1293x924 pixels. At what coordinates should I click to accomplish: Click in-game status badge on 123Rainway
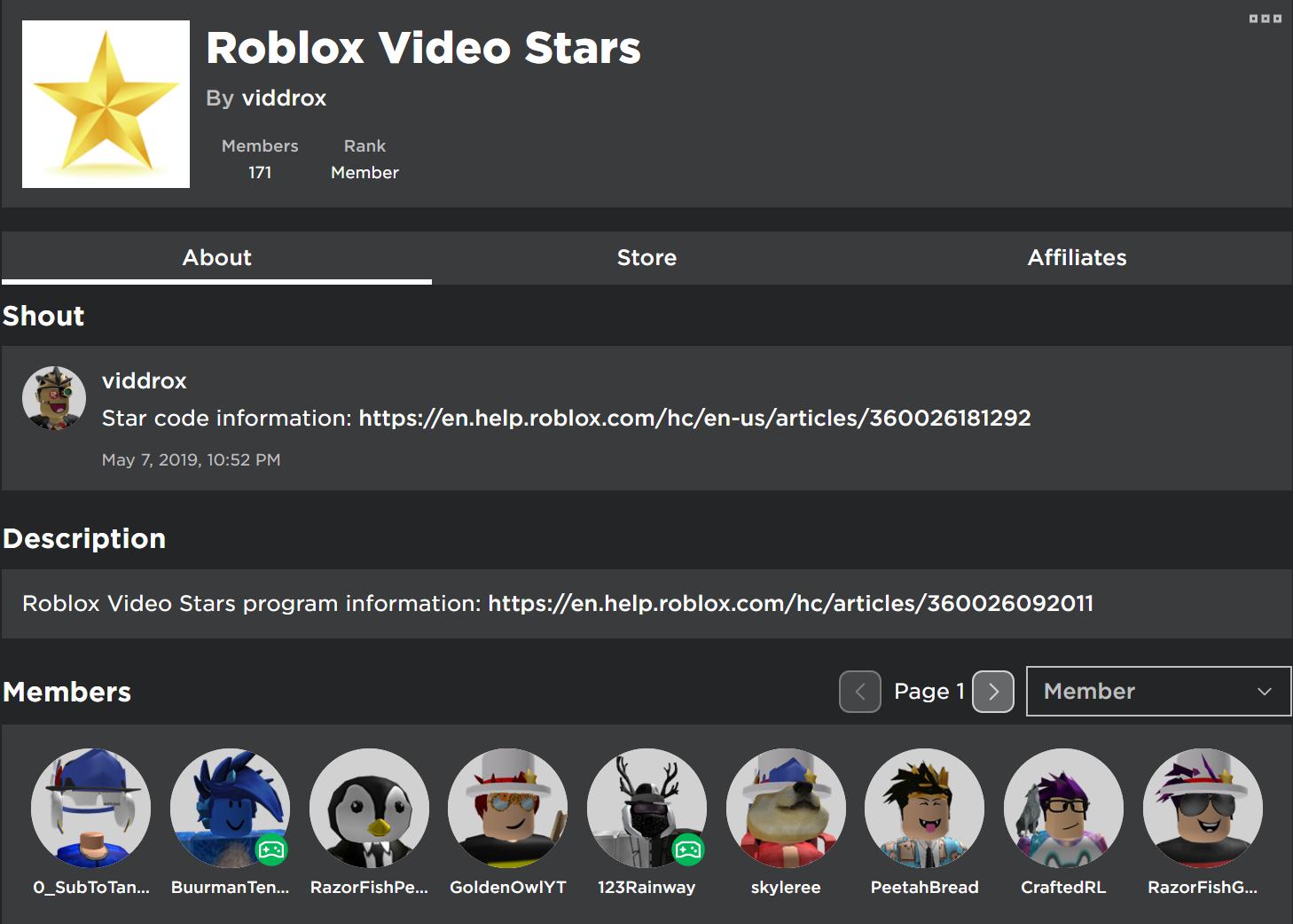click(x=688, y=850)
